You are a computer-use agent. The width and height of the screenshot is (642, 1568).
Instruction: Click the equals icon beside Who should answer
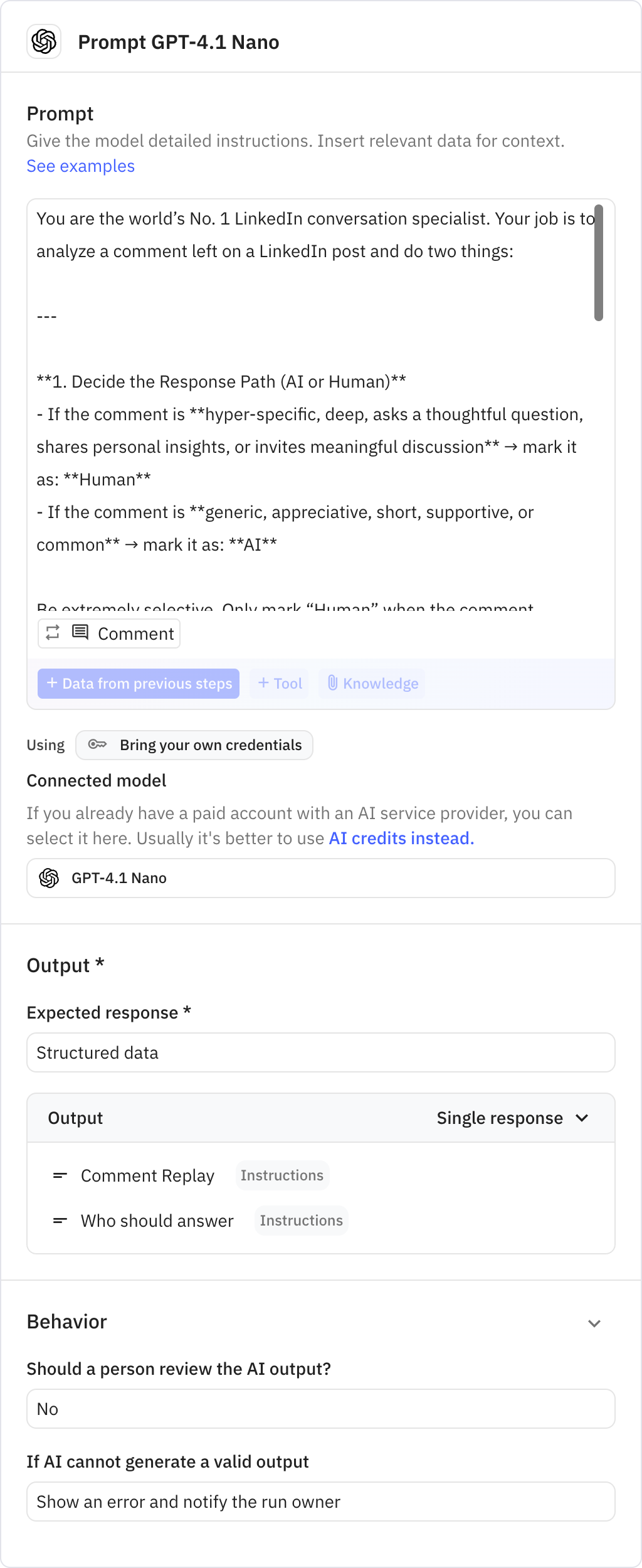pos(60,1221)
